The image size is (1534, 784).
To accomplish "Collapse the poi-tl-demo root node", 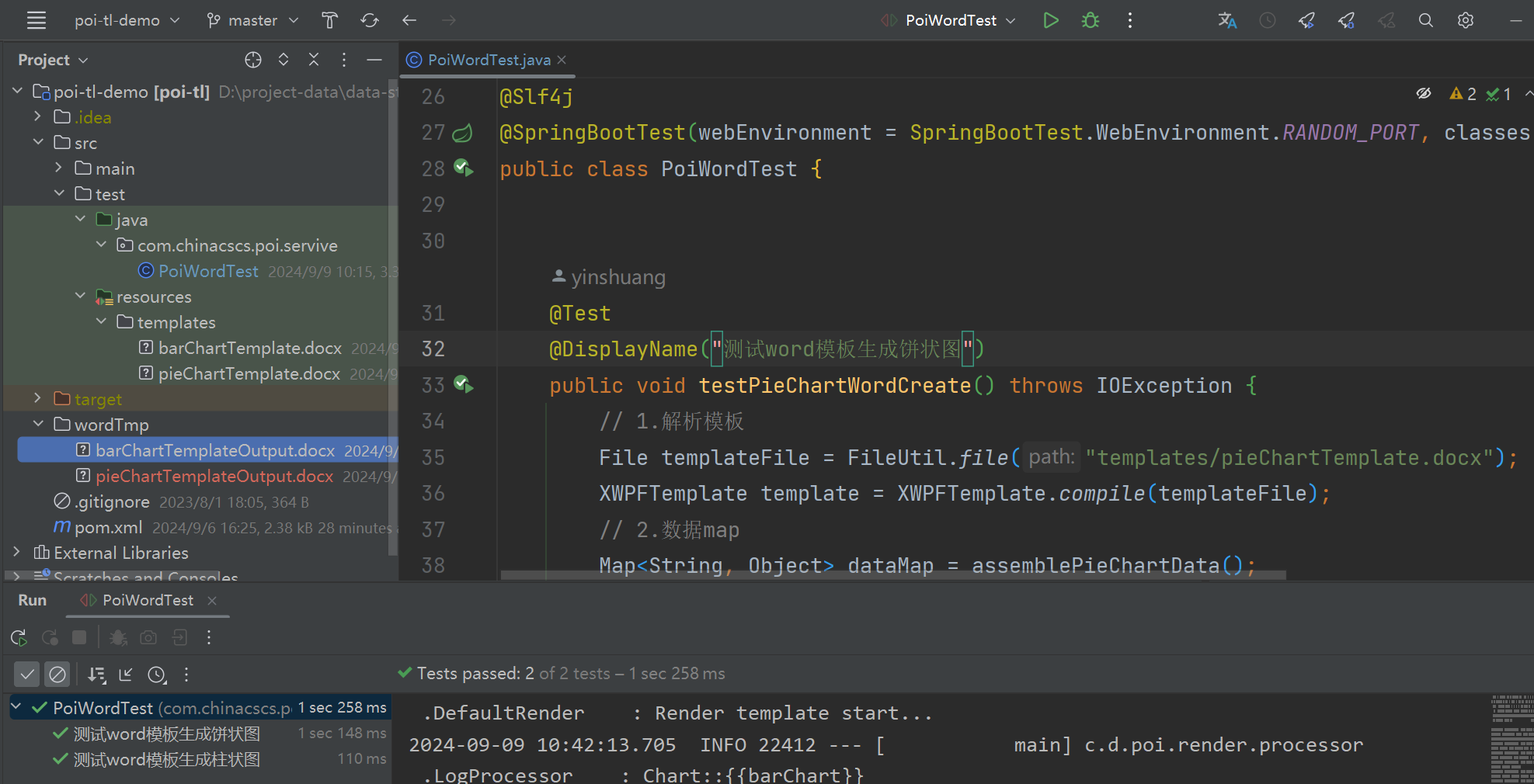I will click(17, 91).
